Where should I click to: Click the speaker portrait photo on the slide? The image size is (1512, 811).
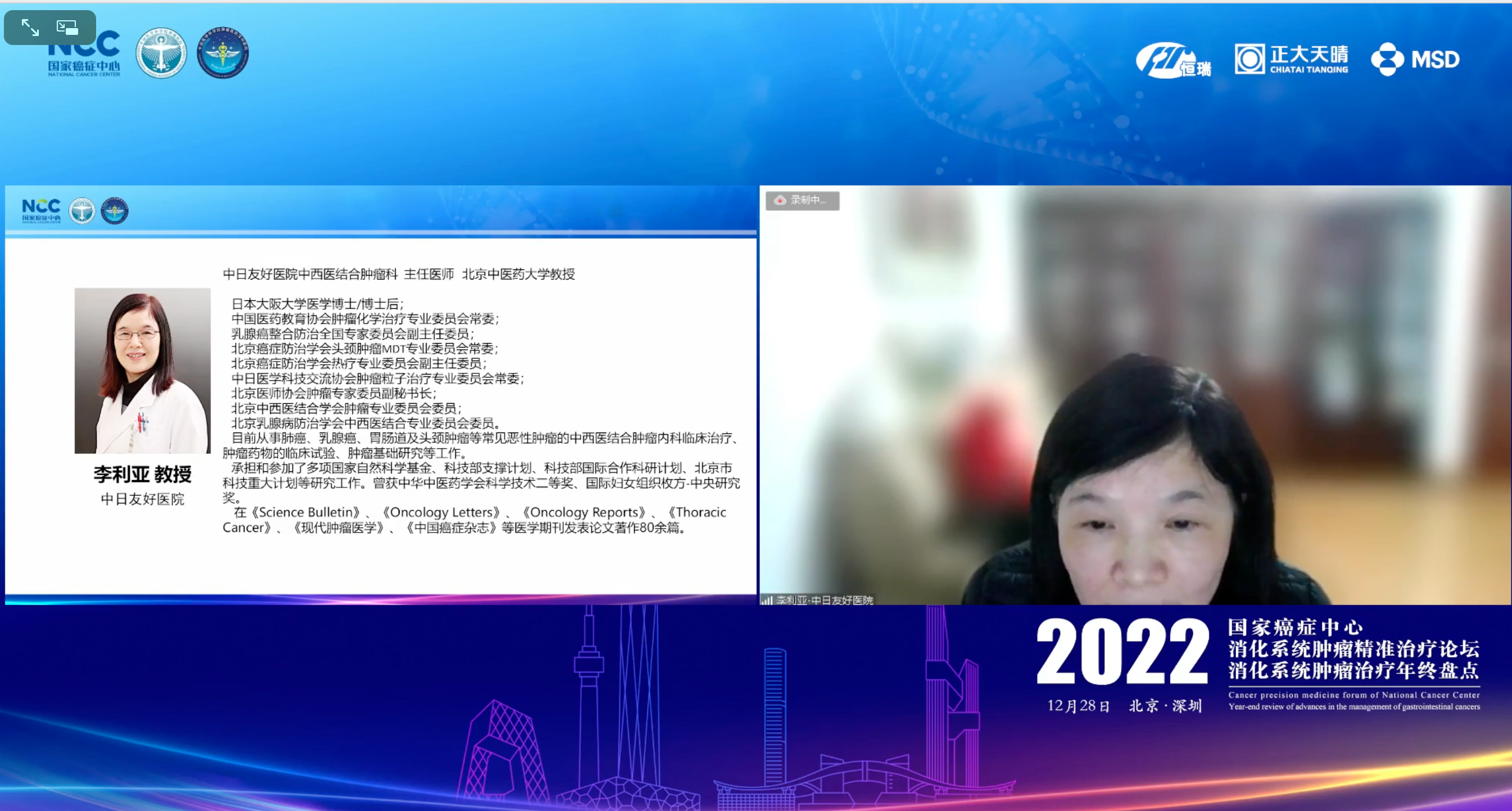click(142, 371)
